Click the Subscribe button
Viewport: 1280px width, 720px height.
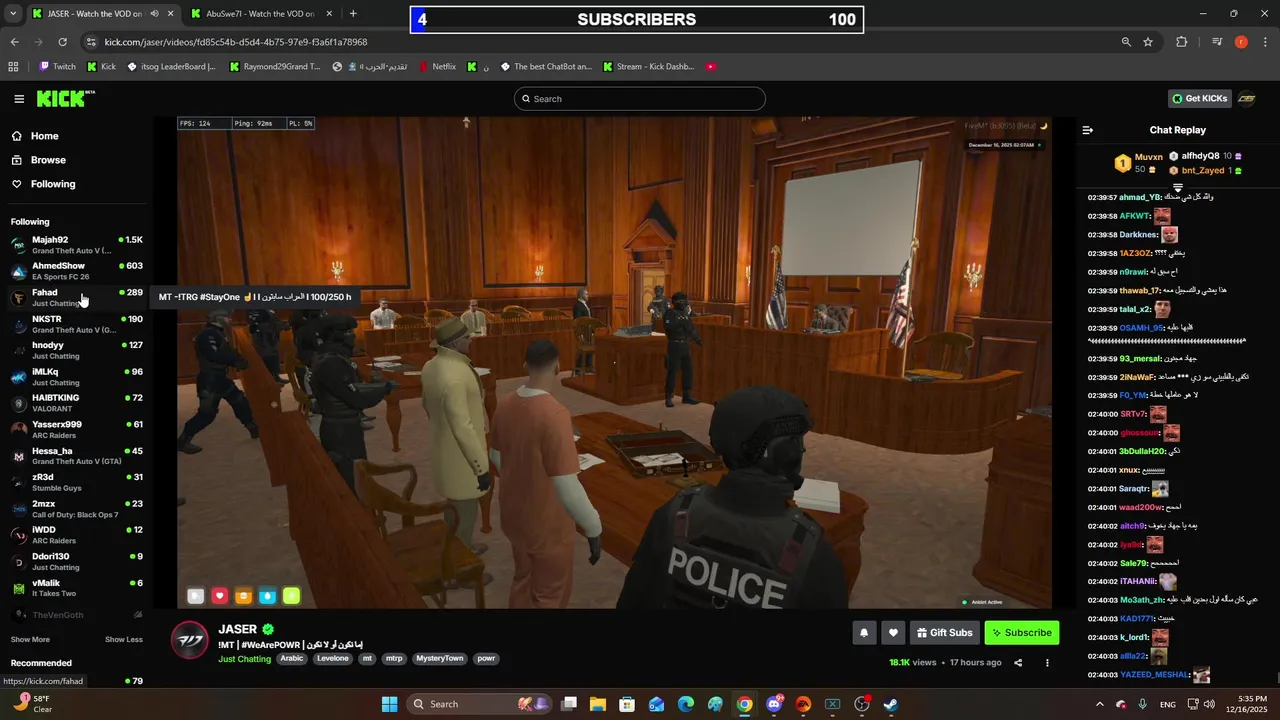tap(1021, 633)
